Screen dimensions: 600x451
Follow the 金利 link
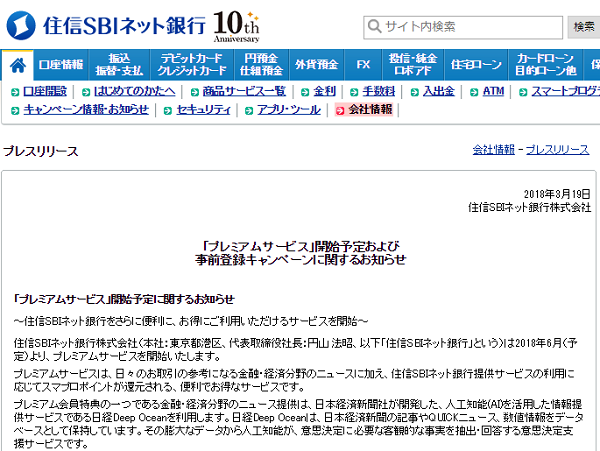(324, 91)
